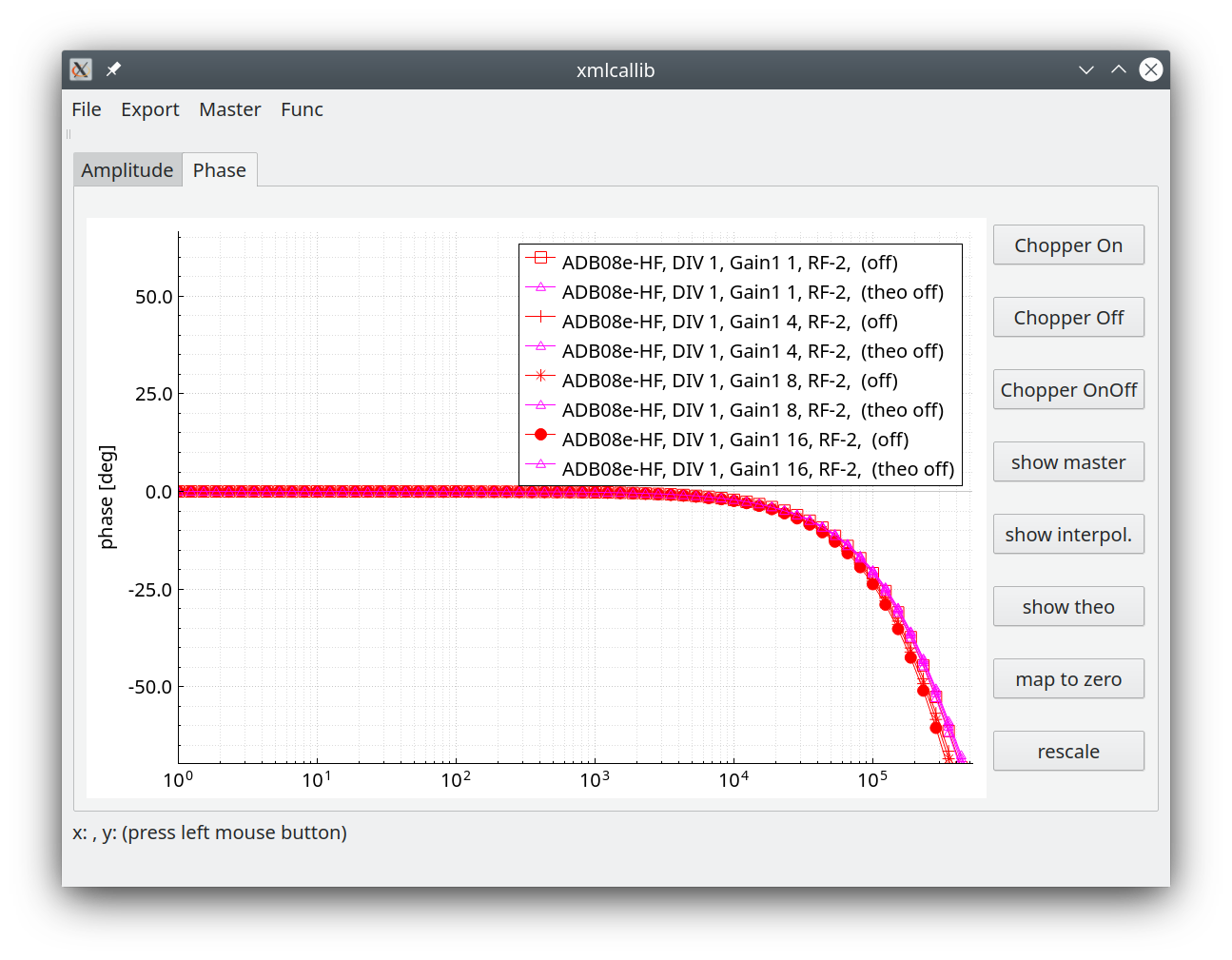
Task: Click the Chopper OnOff button
Action: tap(1068, 390)
